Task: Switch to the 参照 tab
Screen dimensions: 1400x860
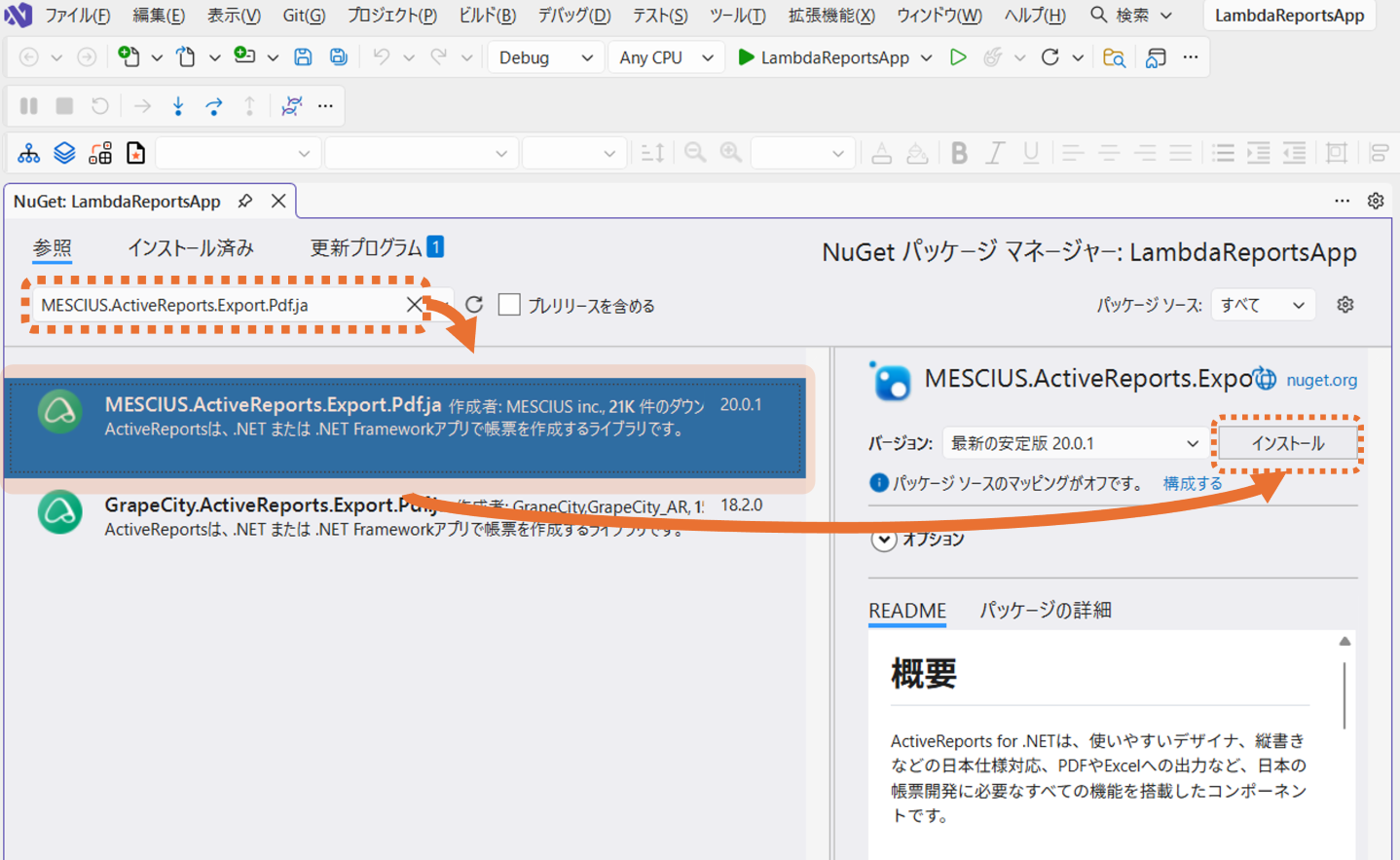Action: (53, 248)
